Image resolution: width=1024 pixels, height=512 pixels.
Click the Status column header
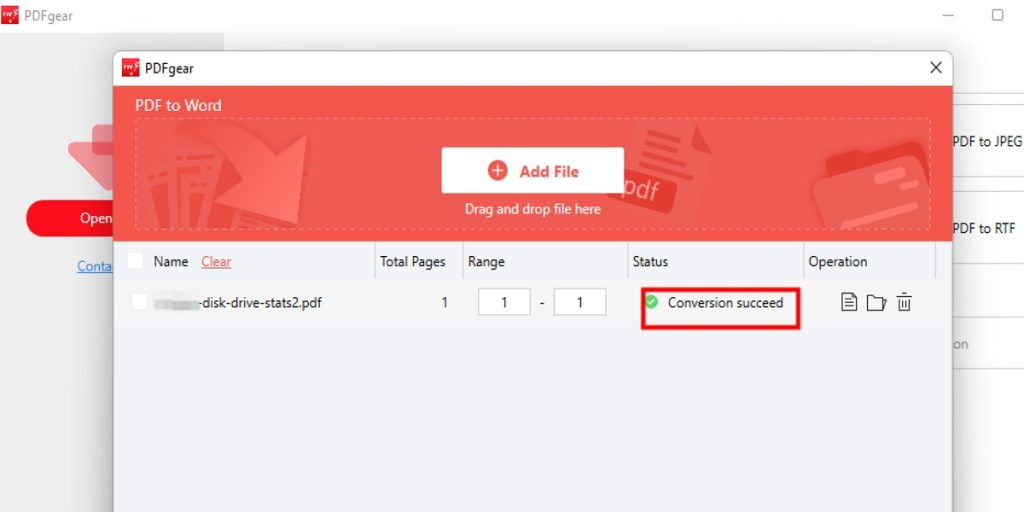(650, 261)
